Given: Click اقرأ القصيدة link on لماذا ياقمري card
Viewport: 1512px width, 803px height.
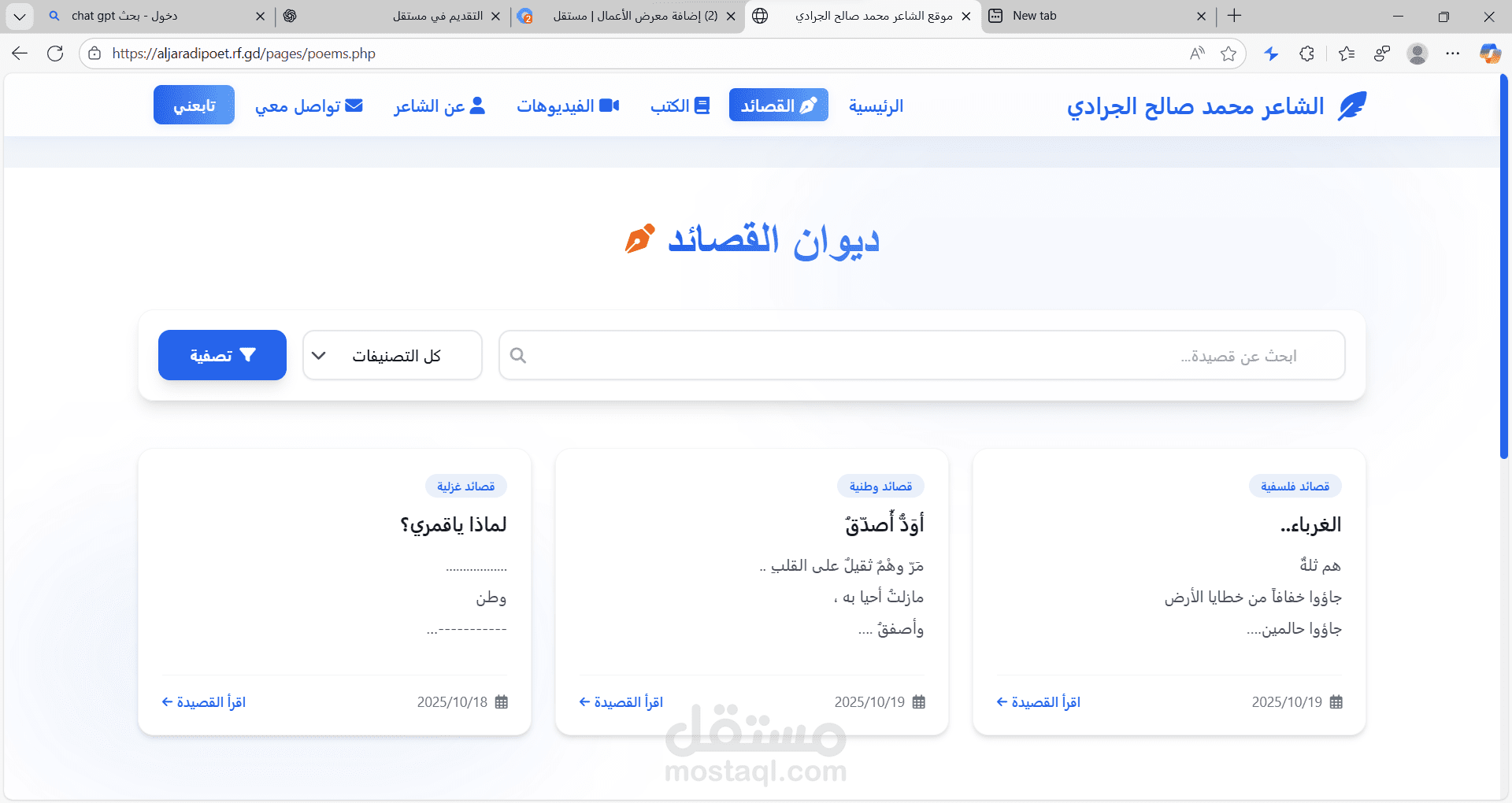Looking at the screenshot, I should (203, 702).
